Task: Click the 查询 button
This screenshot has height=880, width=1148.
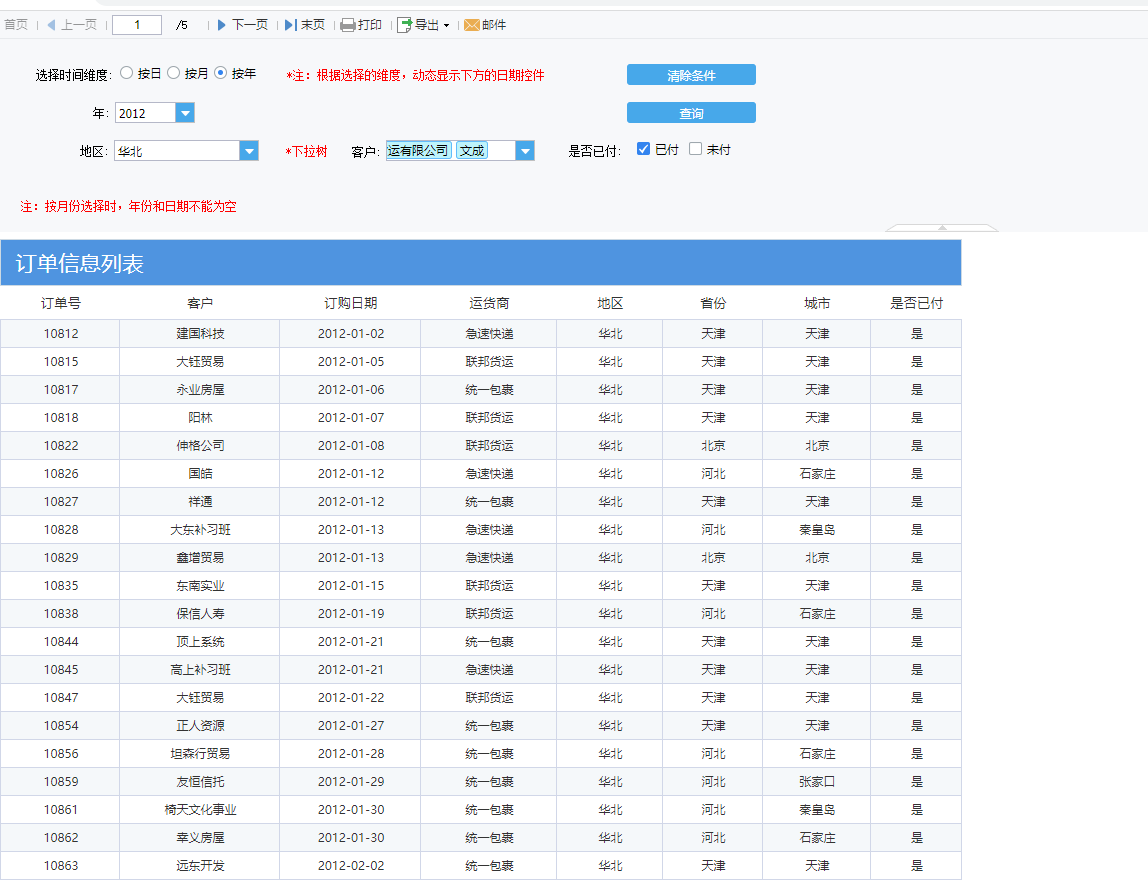Action: point(691,113)
